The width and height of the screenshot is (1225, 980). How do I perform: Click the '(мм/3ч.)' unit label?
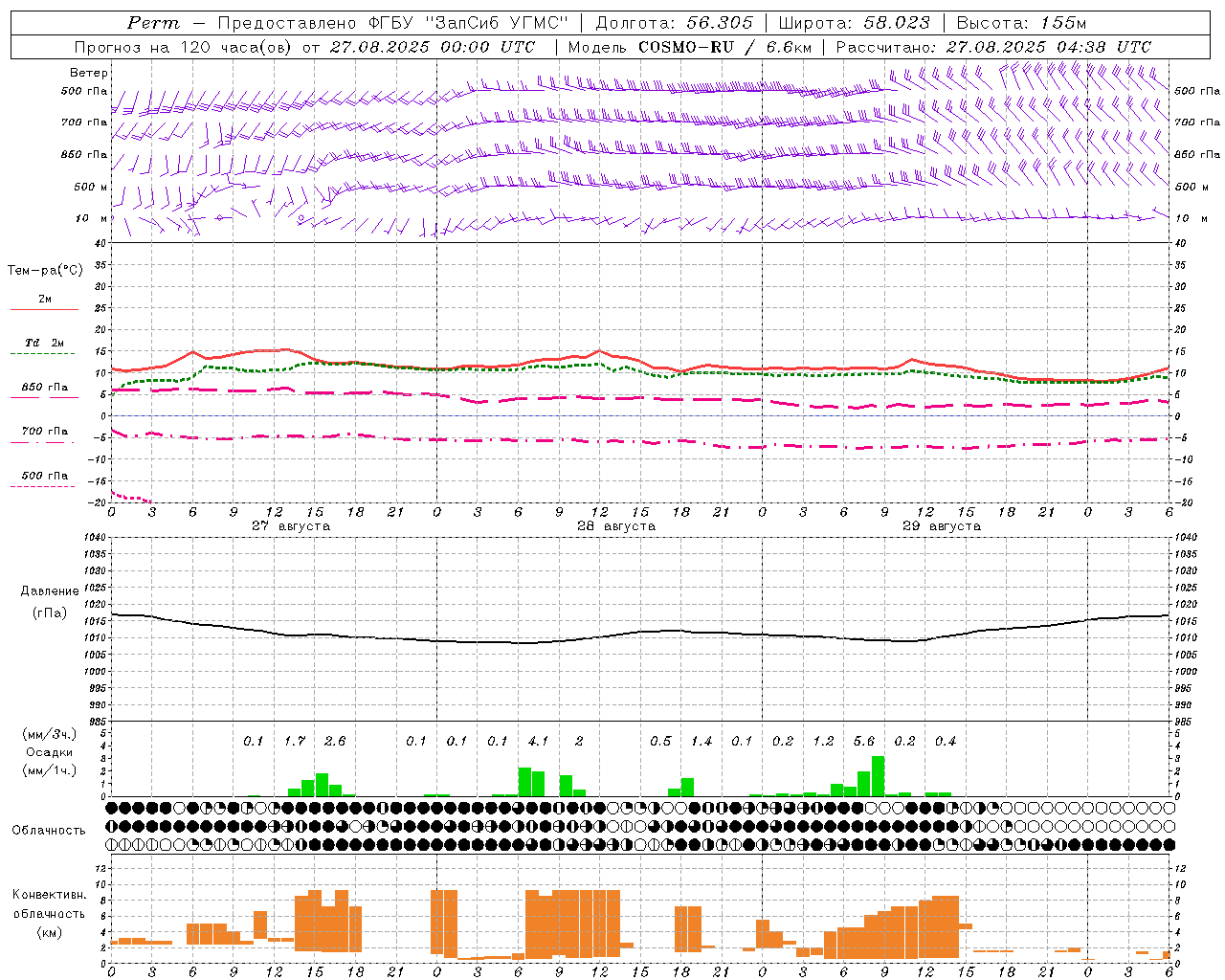(49, 734)
